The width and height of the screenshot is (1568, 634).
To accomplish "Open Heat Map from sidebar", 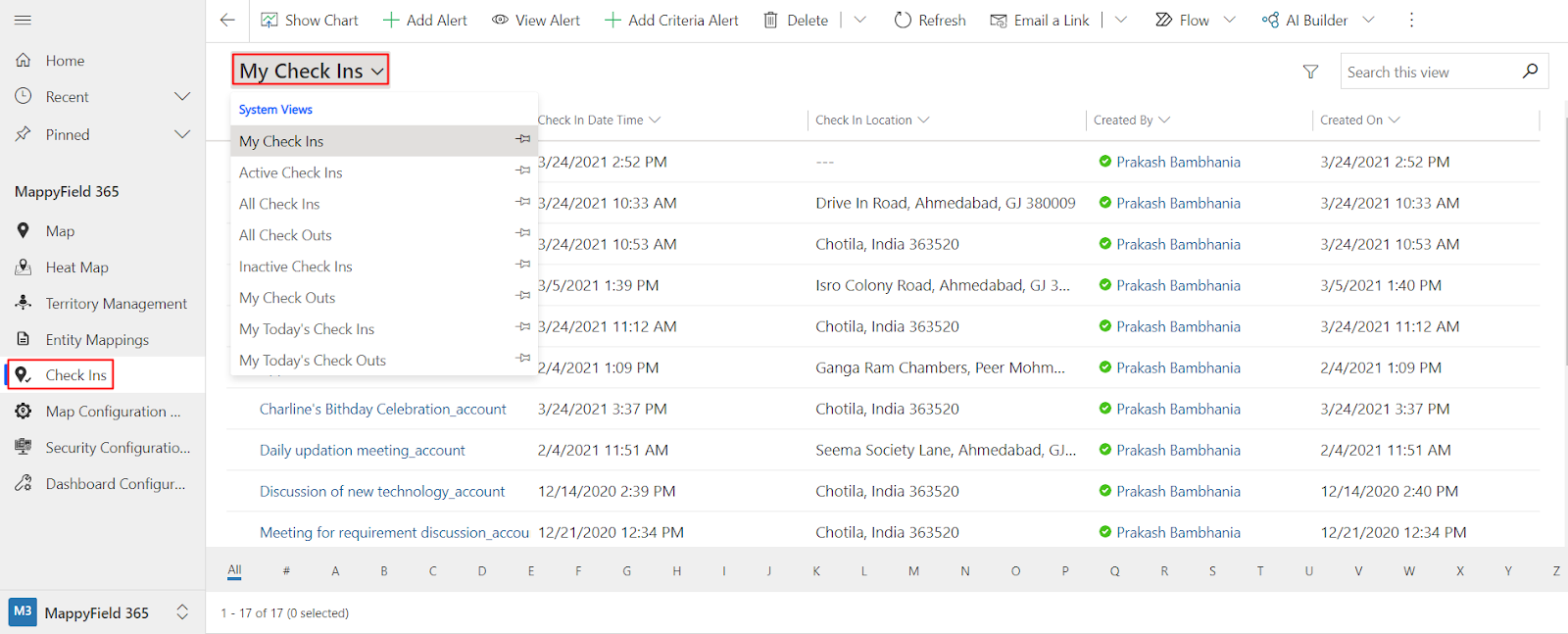I will [x=76, y=268].
